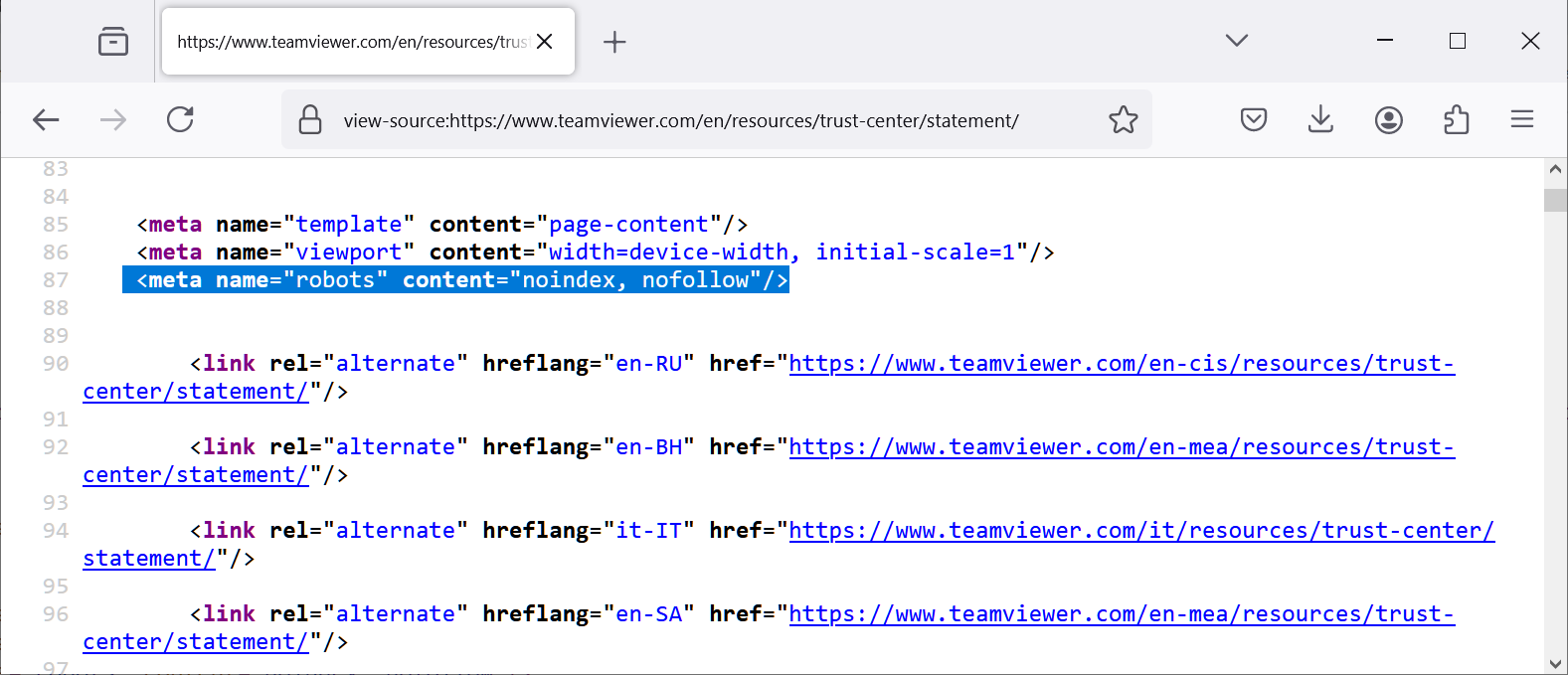1568x675 pixels.
Task: Click hreflang value "en-SA"
Action: [x=649, y=614]
